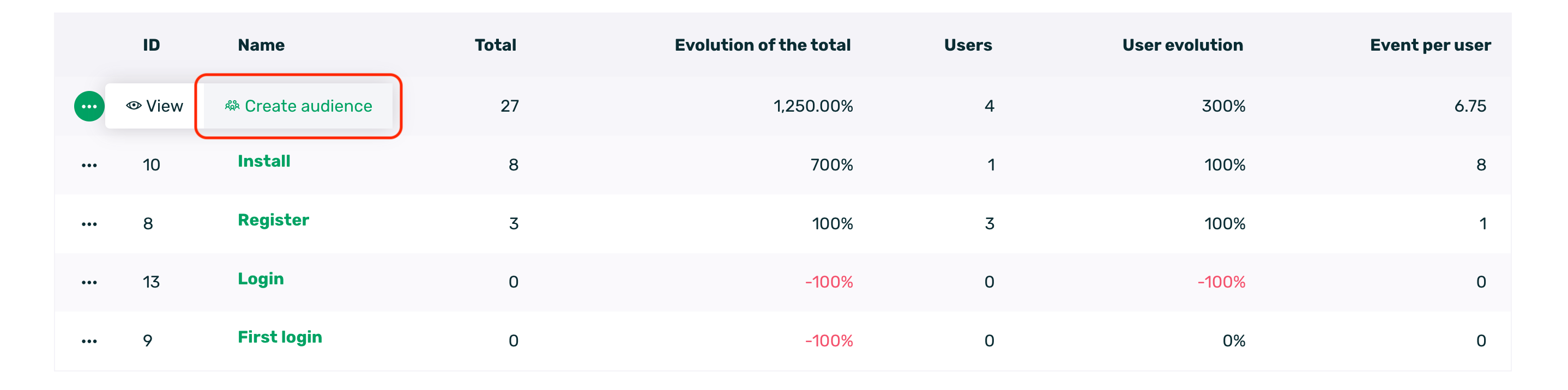Open the First login event details

click(280, 337)
